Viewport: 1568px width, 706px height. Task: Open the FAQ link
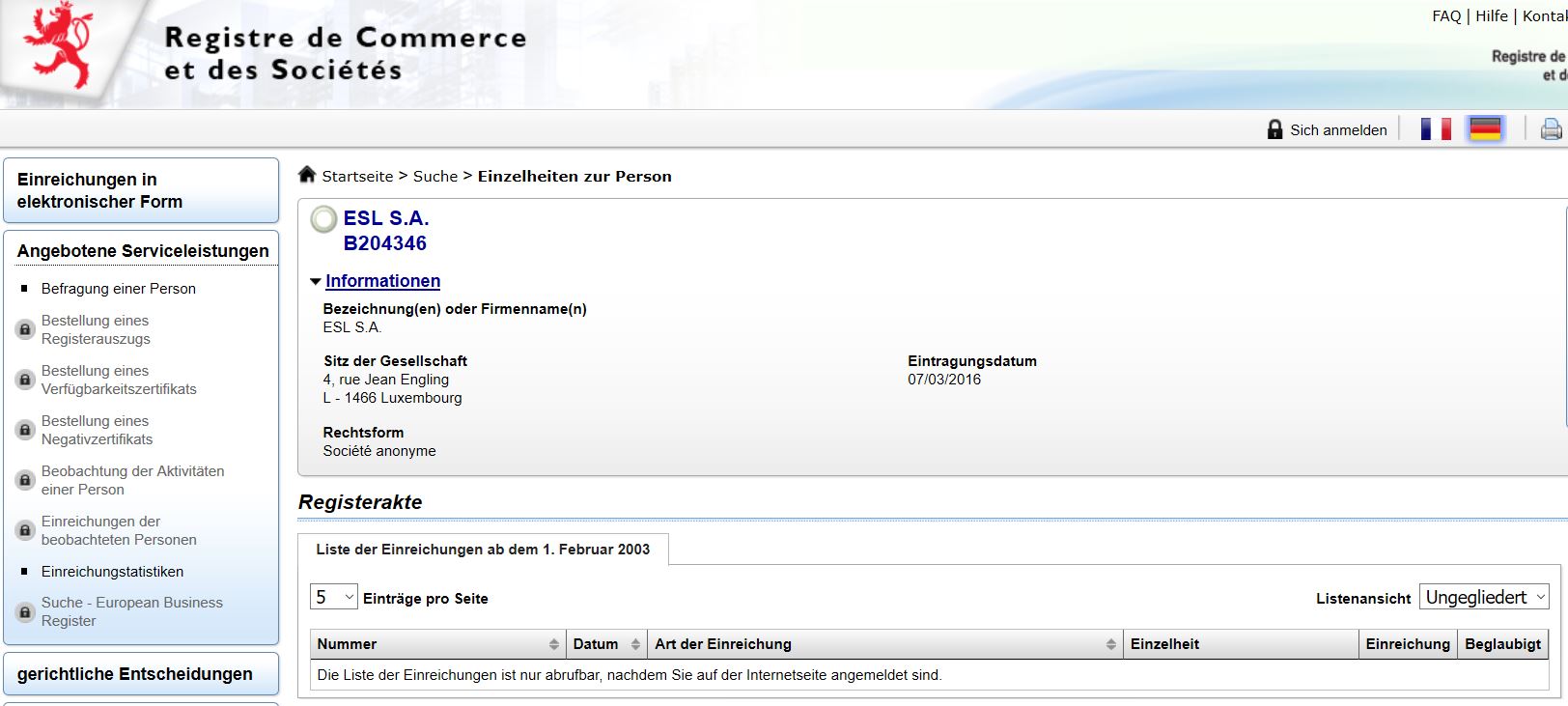click(1446, 16)
